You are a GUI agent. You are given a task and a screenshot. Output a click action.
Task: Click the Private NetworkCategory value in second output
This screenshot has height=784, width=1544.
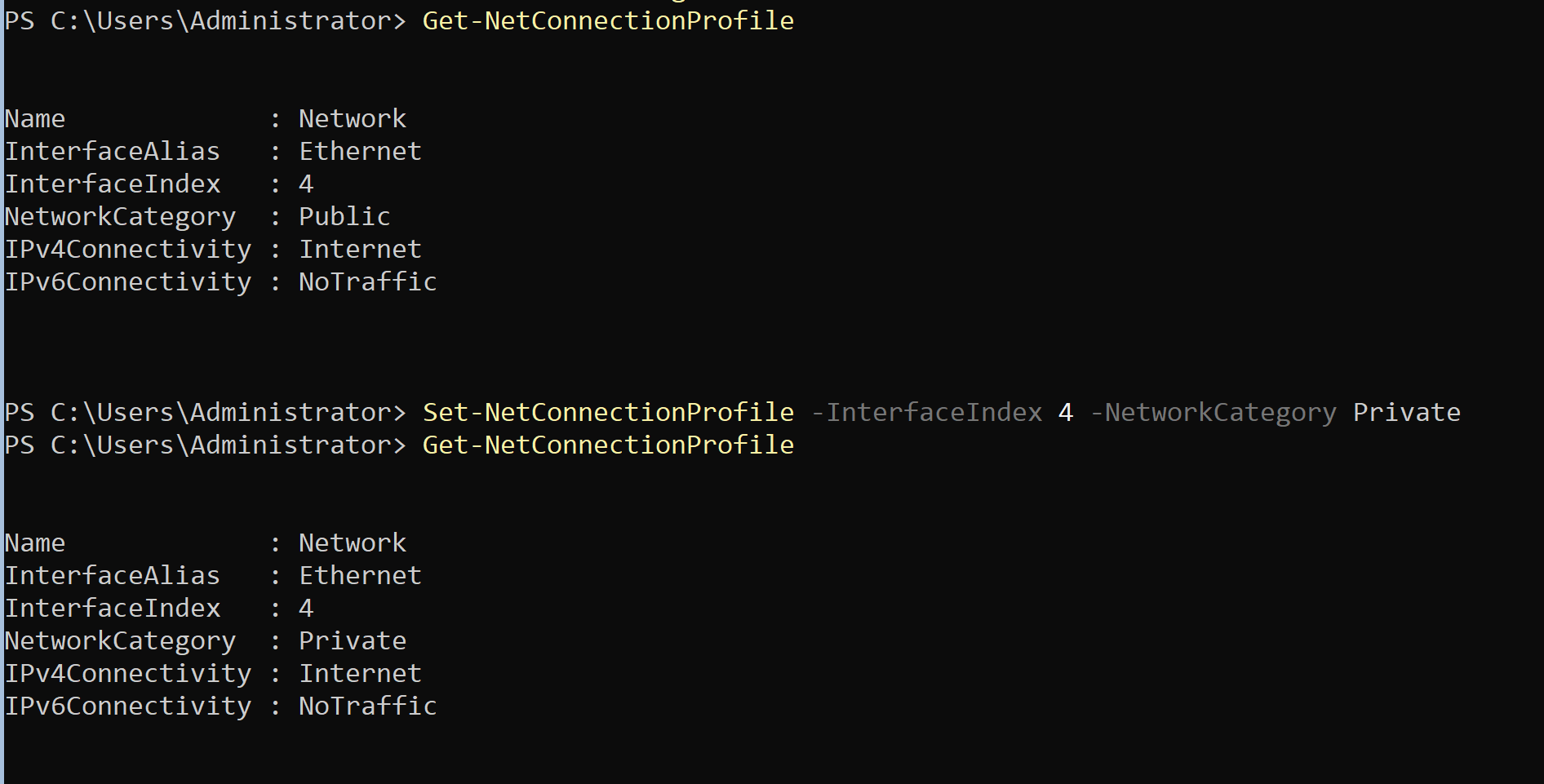pyautogui.click(x=353, y=640)
